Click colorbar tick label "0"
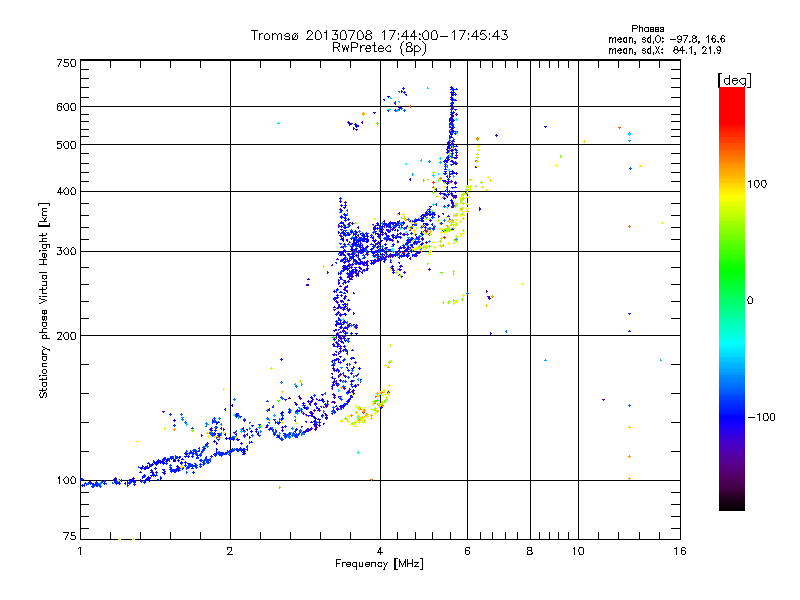This screenshot has width=800, height=600. coord(750,301)
